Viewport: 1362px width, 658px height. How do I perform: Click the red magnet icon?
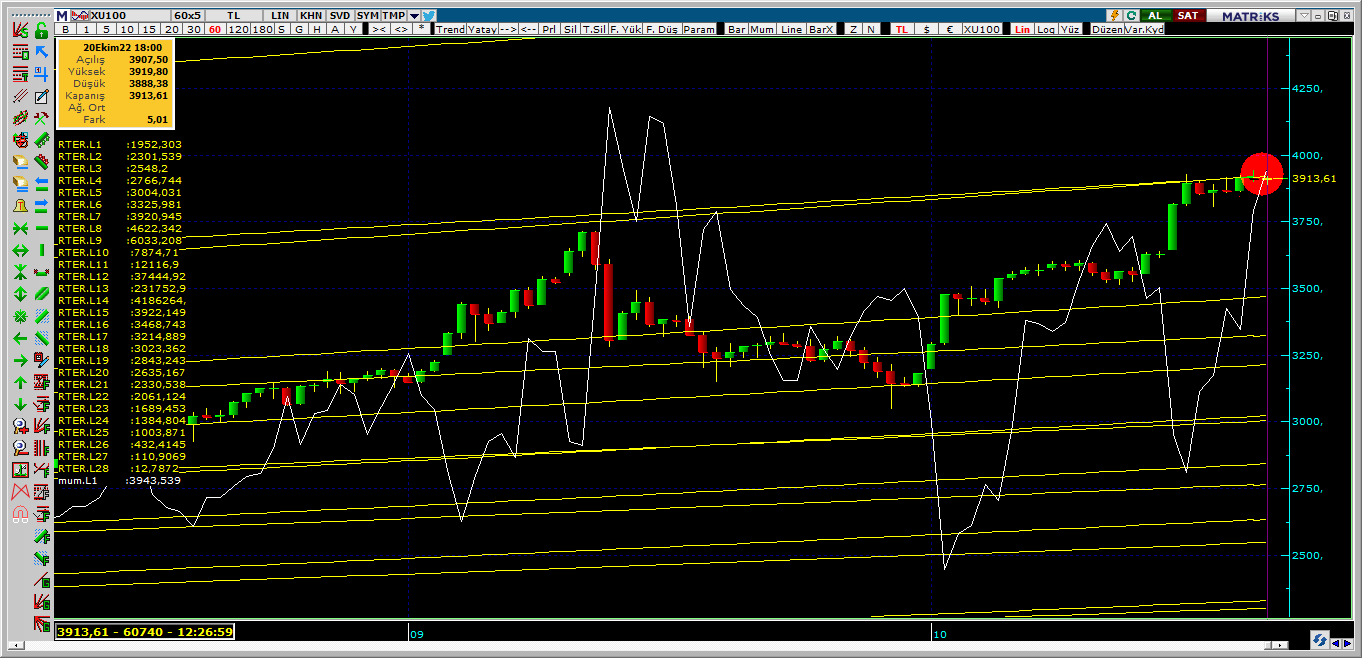click(20, 514)
